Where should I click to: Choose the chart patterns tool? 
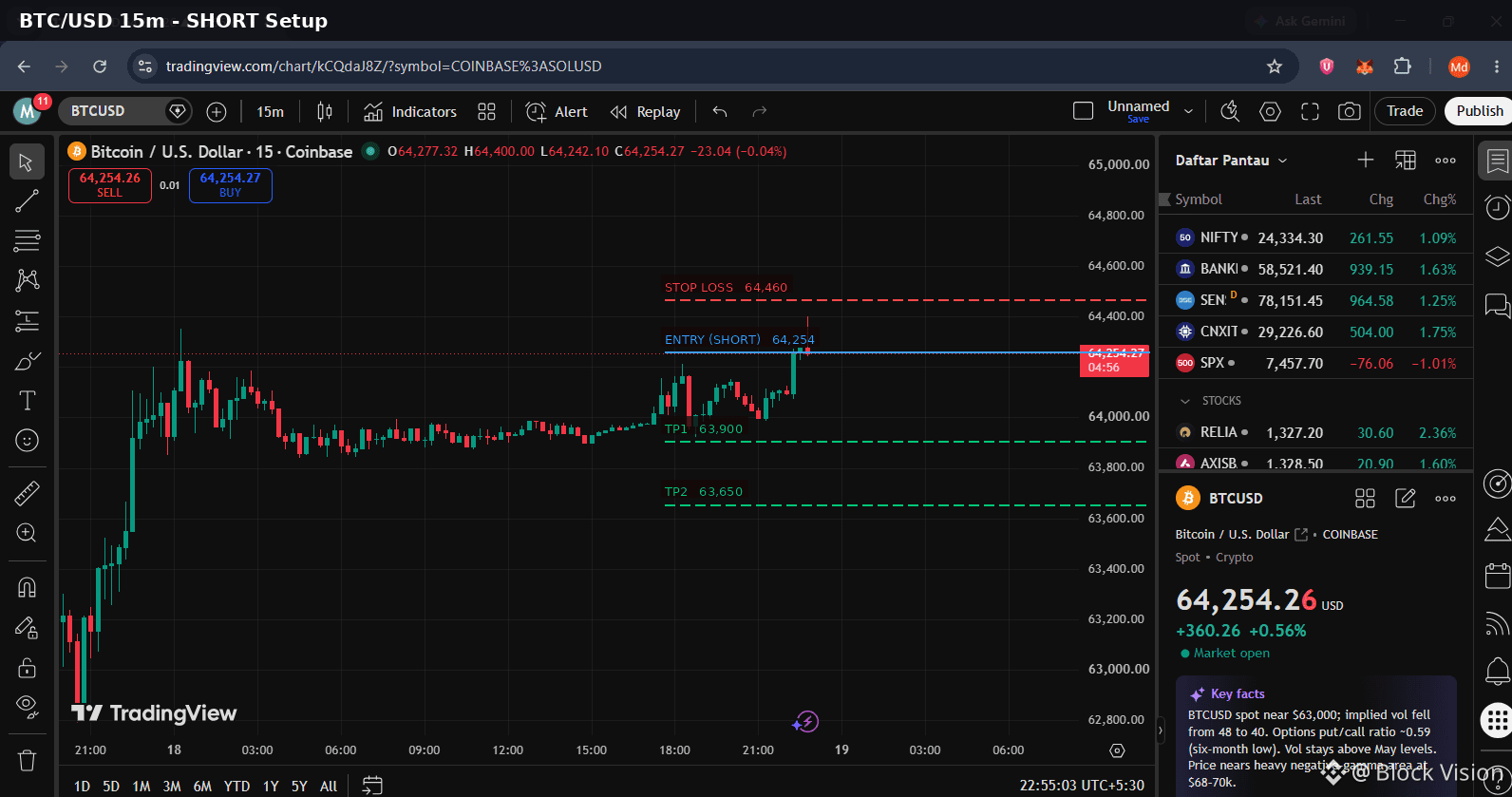point(27,280)
